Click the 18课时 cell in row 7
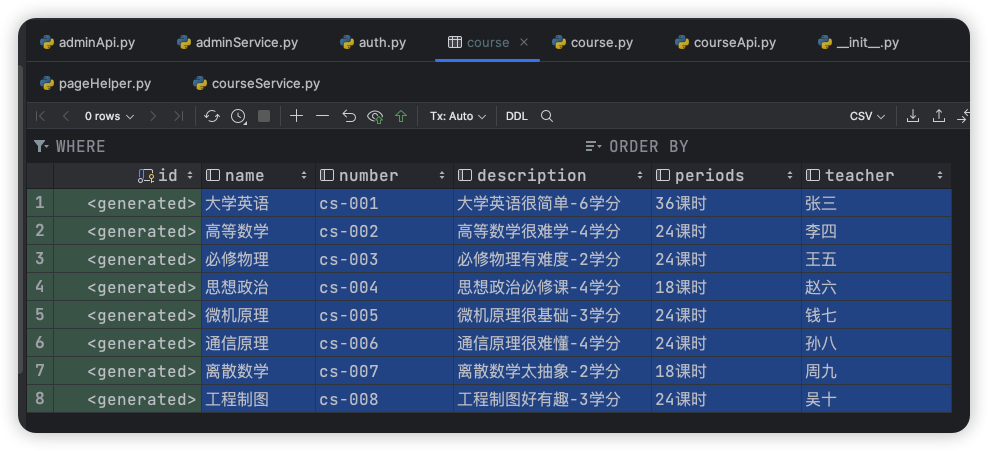The height and width of the screenshot is (451, 988). coord(726,371)
